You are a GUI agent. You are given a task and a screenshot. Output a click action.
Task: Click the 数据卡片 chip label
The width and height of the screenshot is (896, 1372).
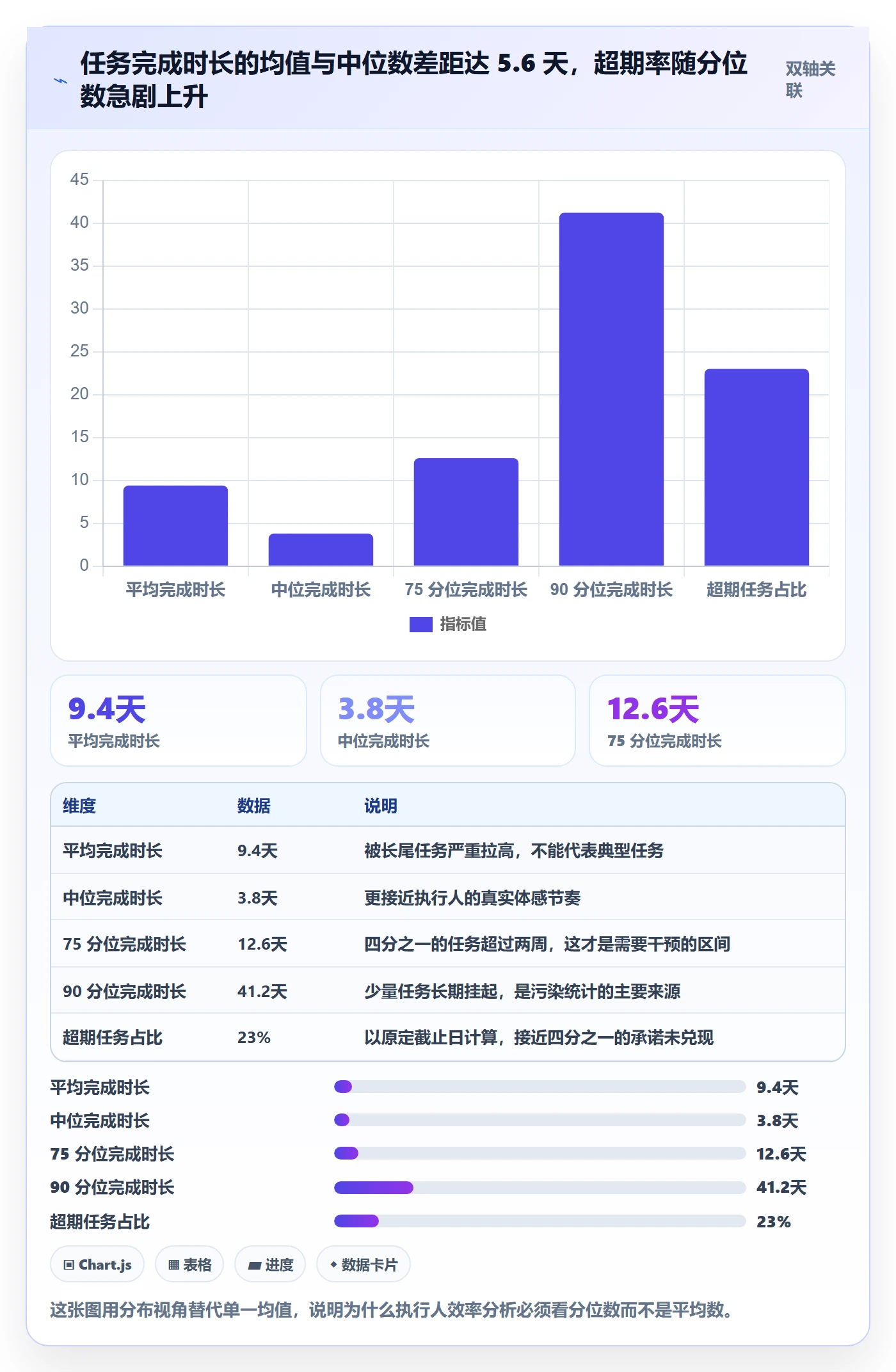(369, 1264)
